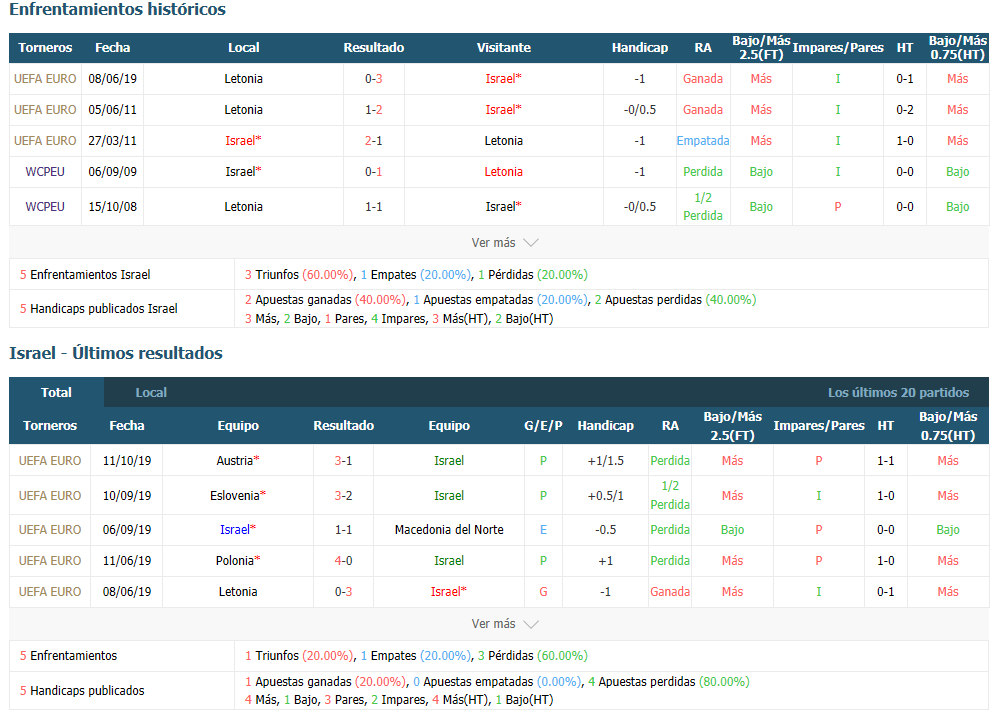Open WCPEU link for 15/10/08 match
Viewport: 996px width, 721px height.
(45, 206)
